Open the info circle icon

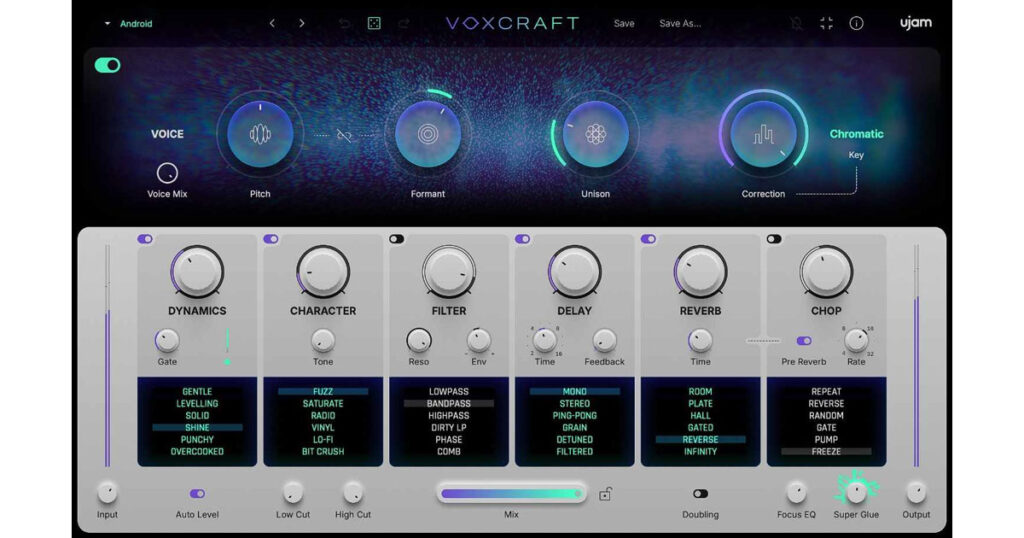[x=856, y=24]
